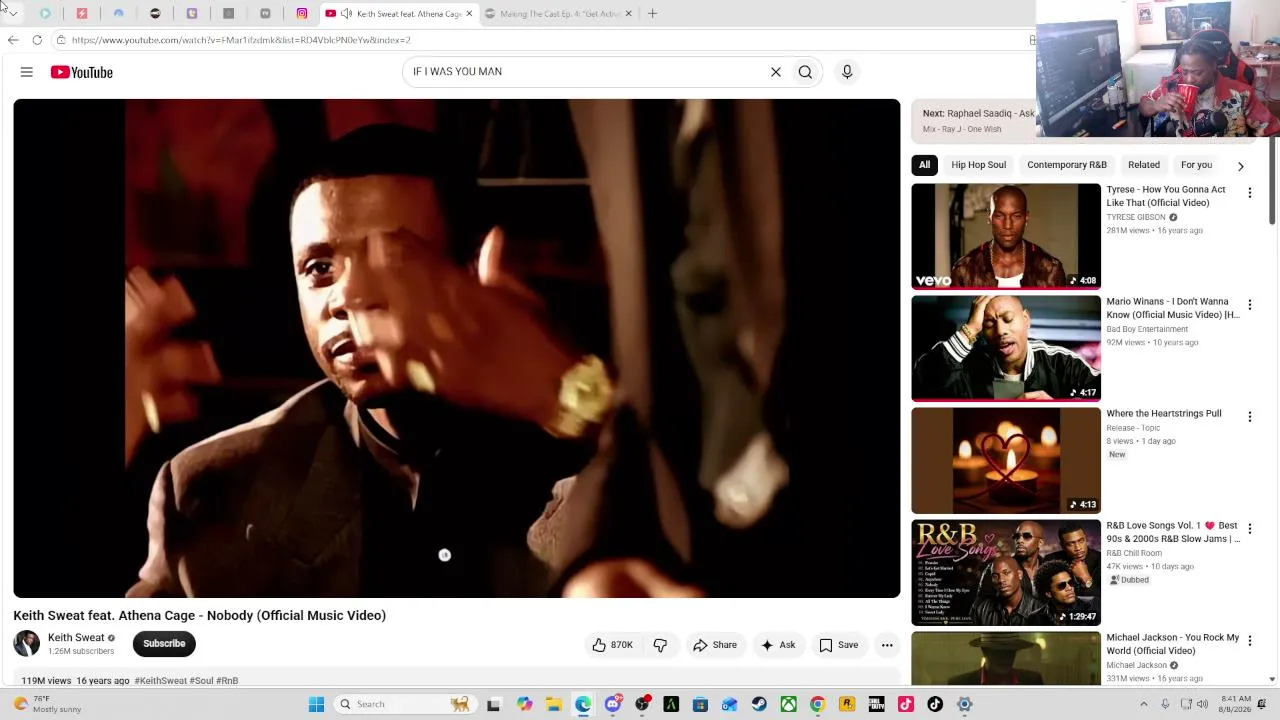Open Michael Jackson You Rock My World title
1280x720 pixels.
[x=1173, y=644]
